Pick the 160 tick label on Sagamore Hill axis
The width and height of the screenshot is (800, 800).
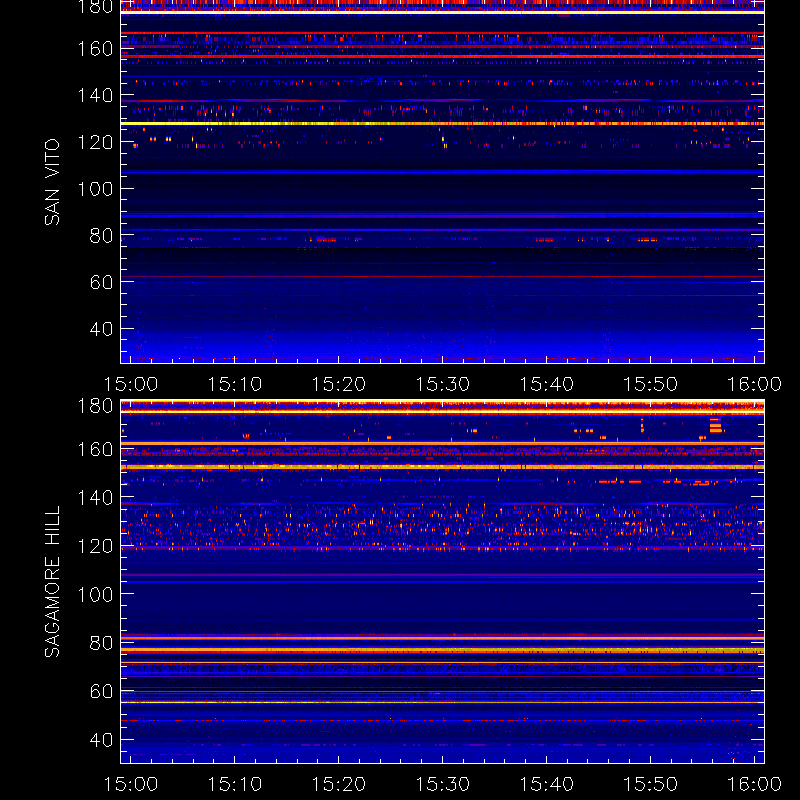(x=95, y=449)
